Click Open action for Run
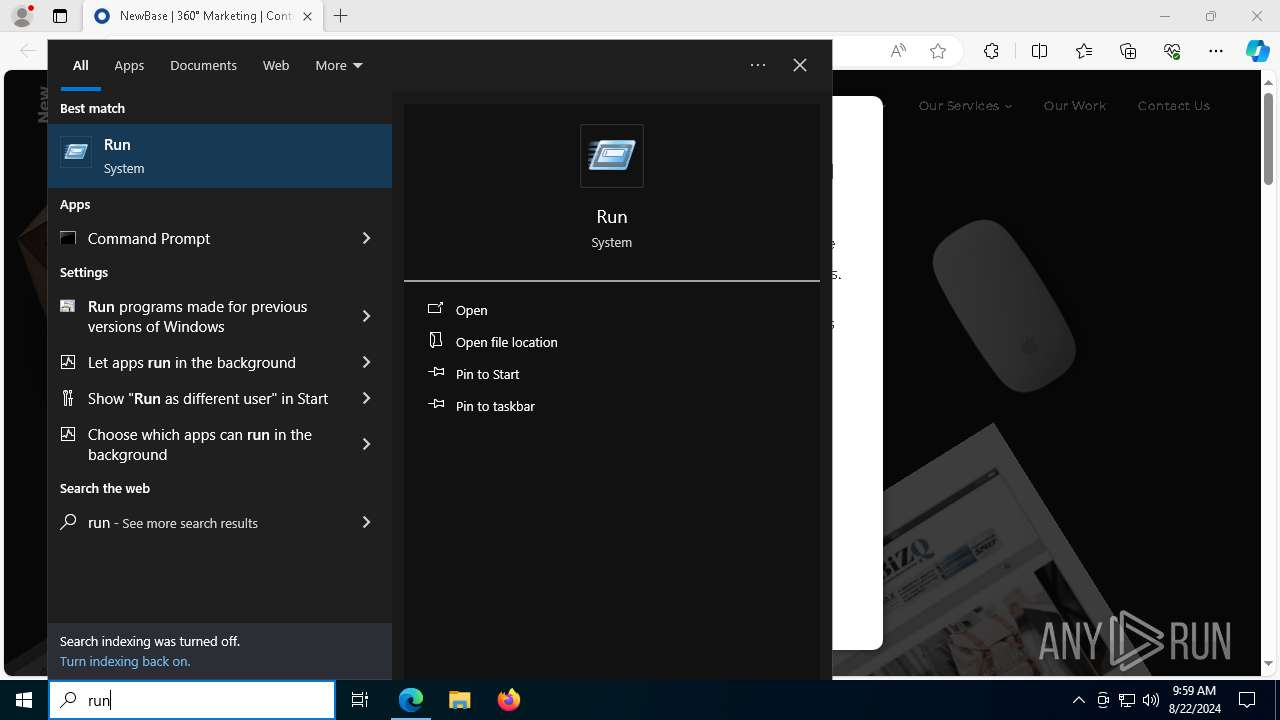This screenshot has width=1280, height=720. (x=472, y=310)
